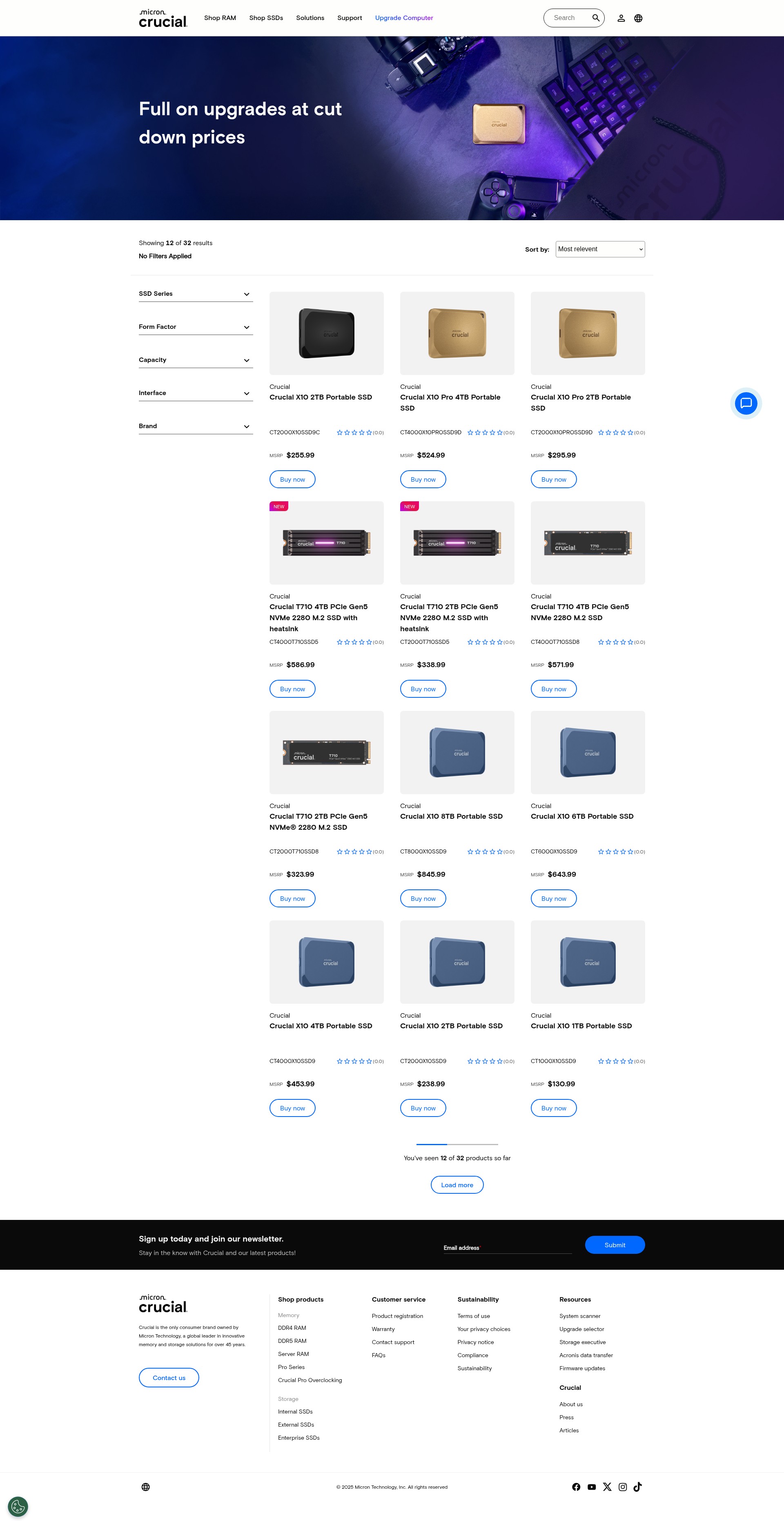This screenshot has height=1521, width=784.
Task: Open X10 4TB Portable SSD image
Action: (x=327, y=963)
